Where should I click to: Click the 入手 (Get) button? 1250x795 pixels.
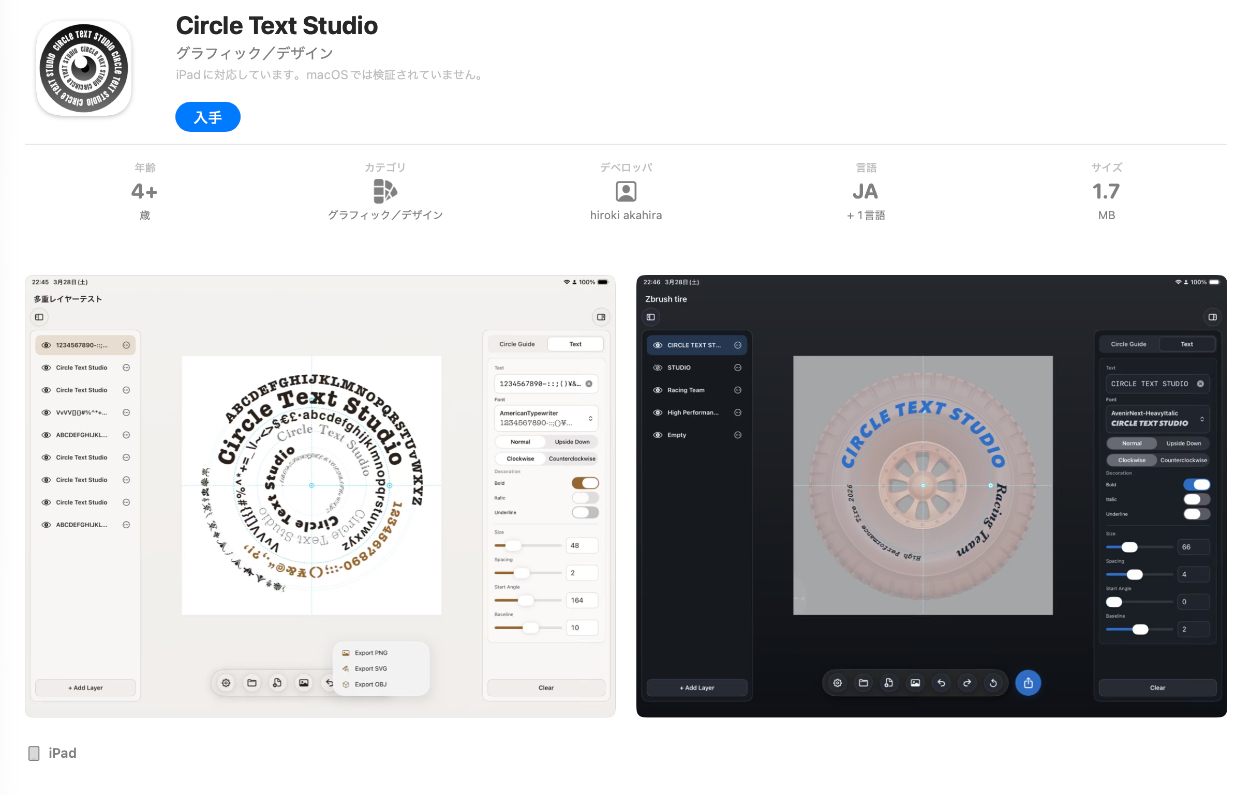(208, 117)
